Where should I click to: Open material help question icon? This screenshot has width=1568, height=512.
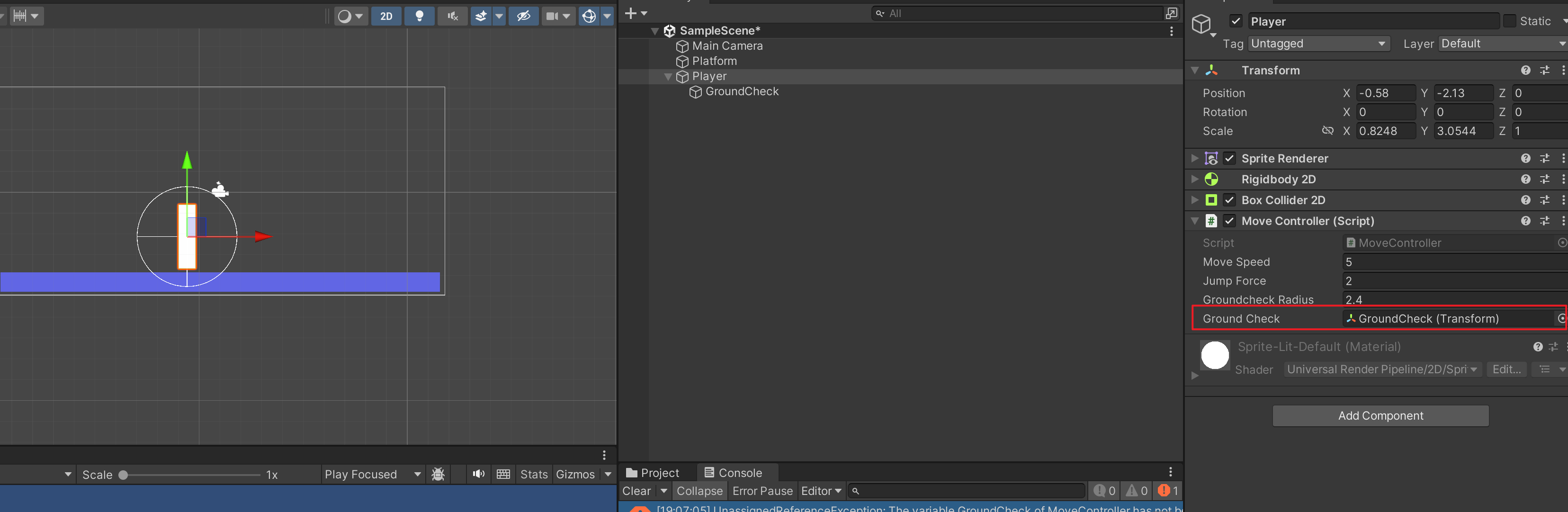[1538, 347]
